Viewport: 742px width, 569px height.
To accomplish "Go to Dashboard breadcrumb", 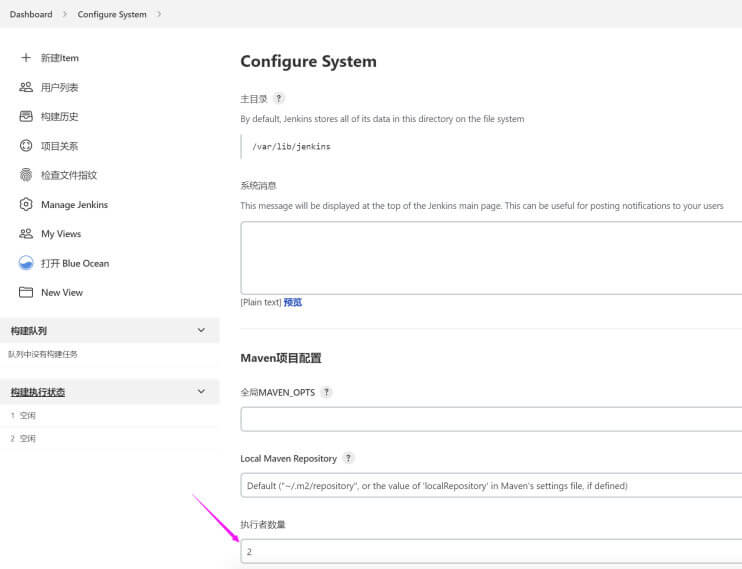I will [x=31, y=14].
